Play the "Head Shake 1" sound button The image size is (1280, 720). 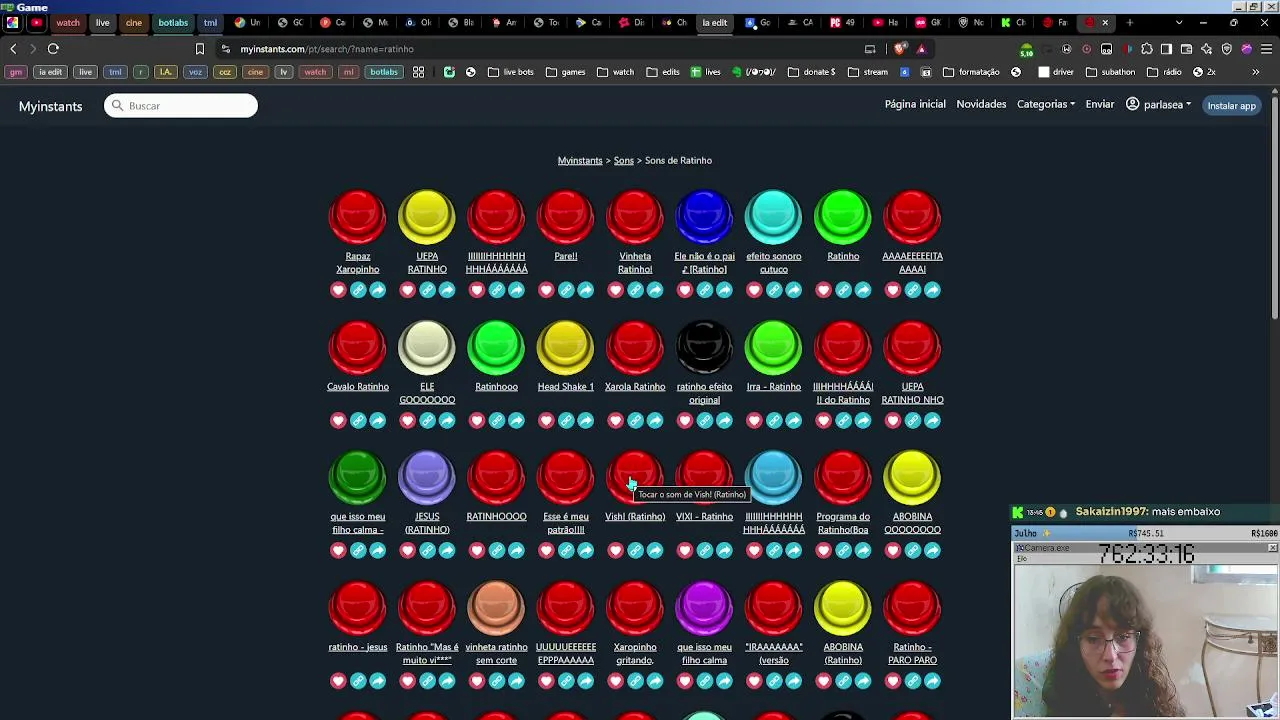pyautogui.click(x=565, y=347)
